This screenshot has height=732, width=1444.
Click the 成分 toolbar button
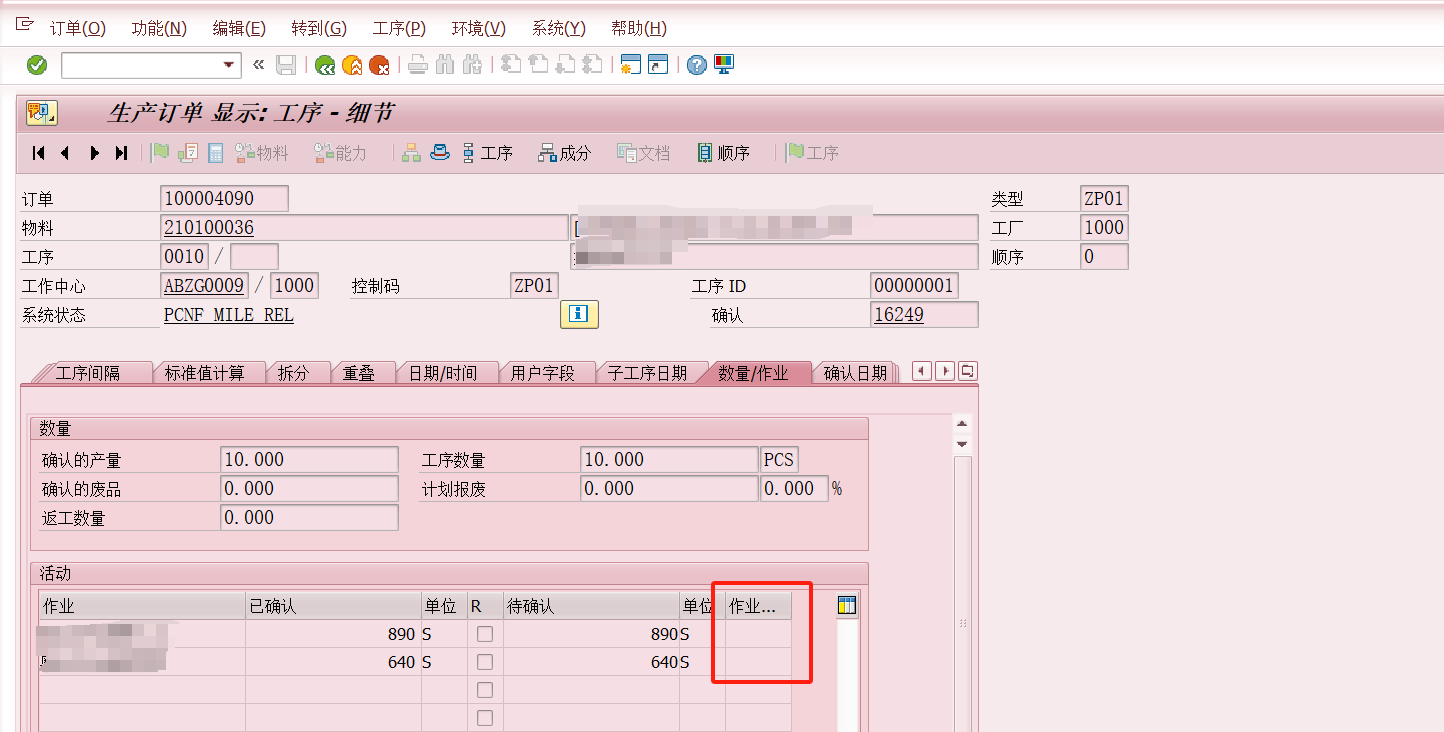point(565,153)
